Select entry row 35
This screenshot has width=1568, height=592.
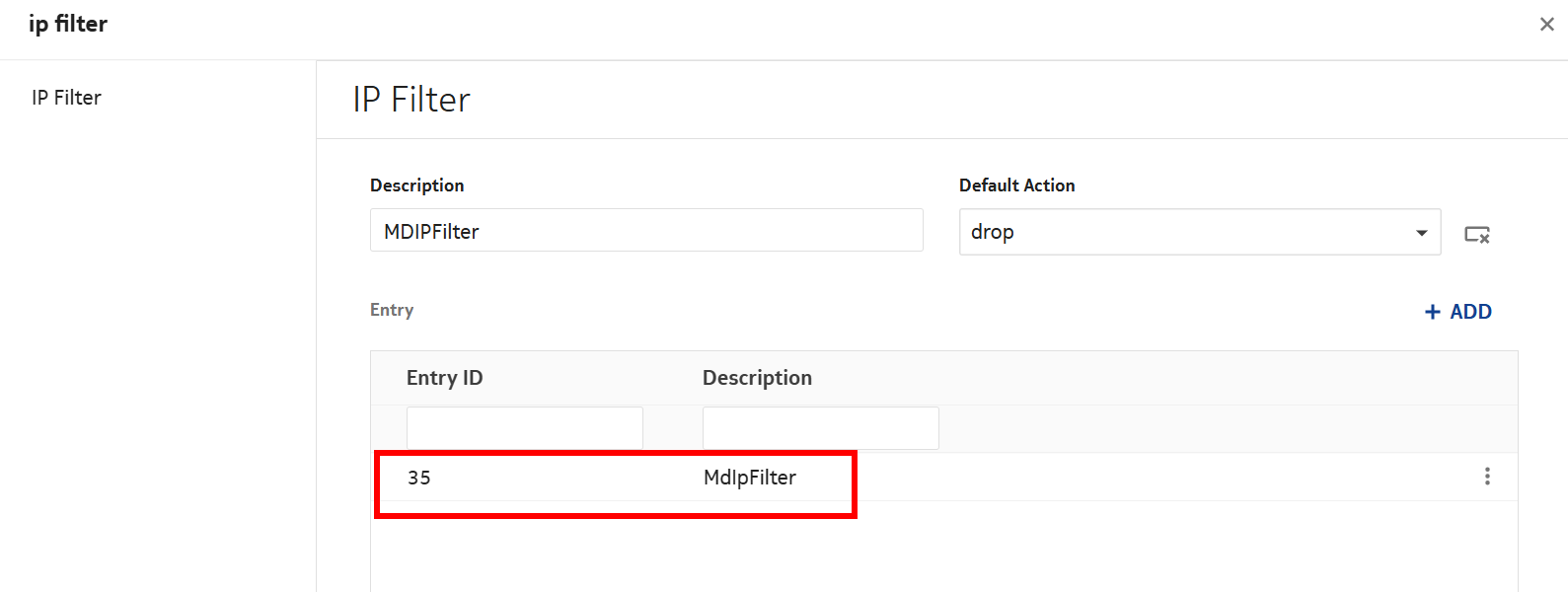(419, 478)
